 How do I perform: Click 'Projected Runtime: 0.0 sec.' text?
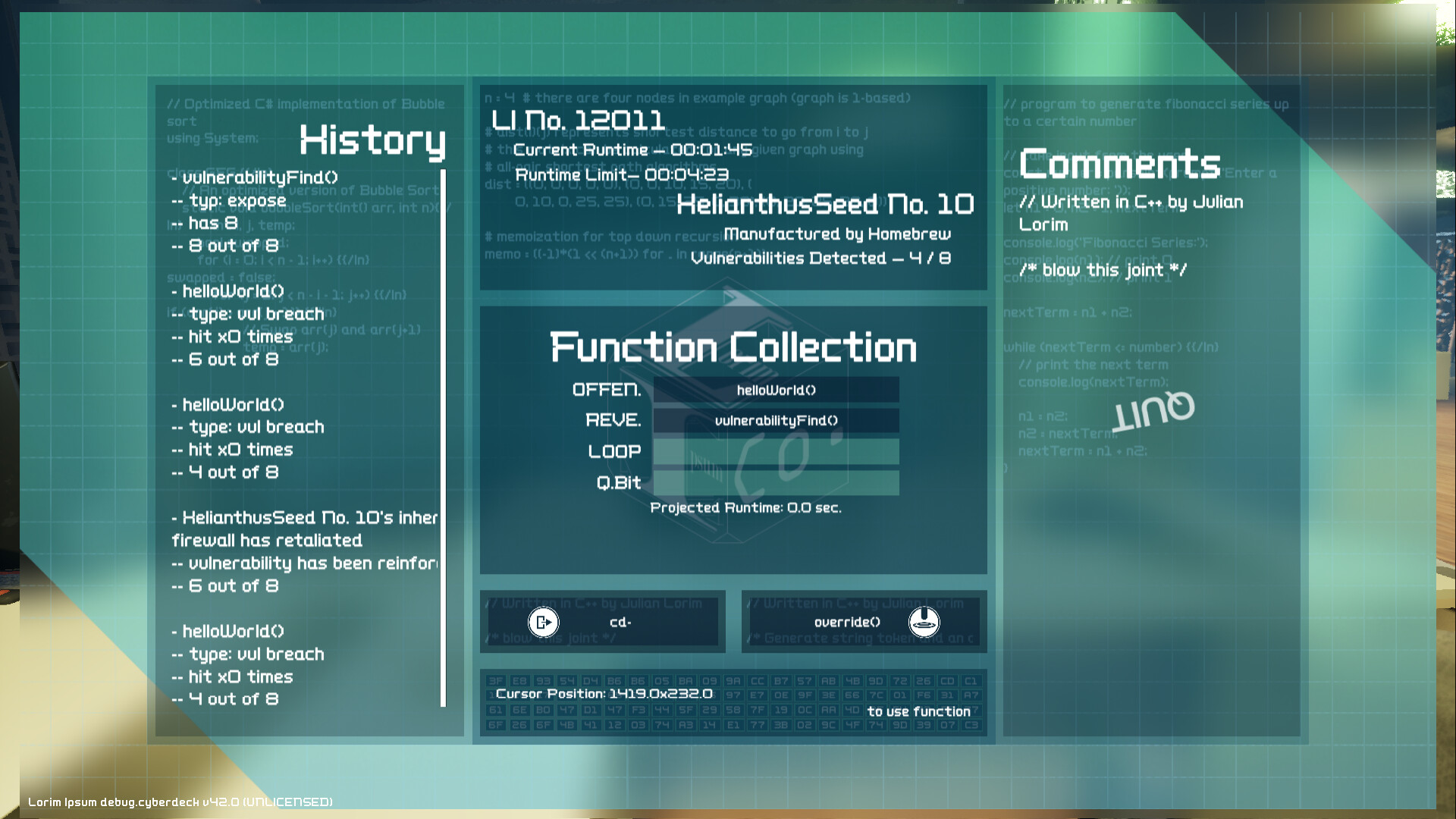pyautogui.click(x=745, y=508)
